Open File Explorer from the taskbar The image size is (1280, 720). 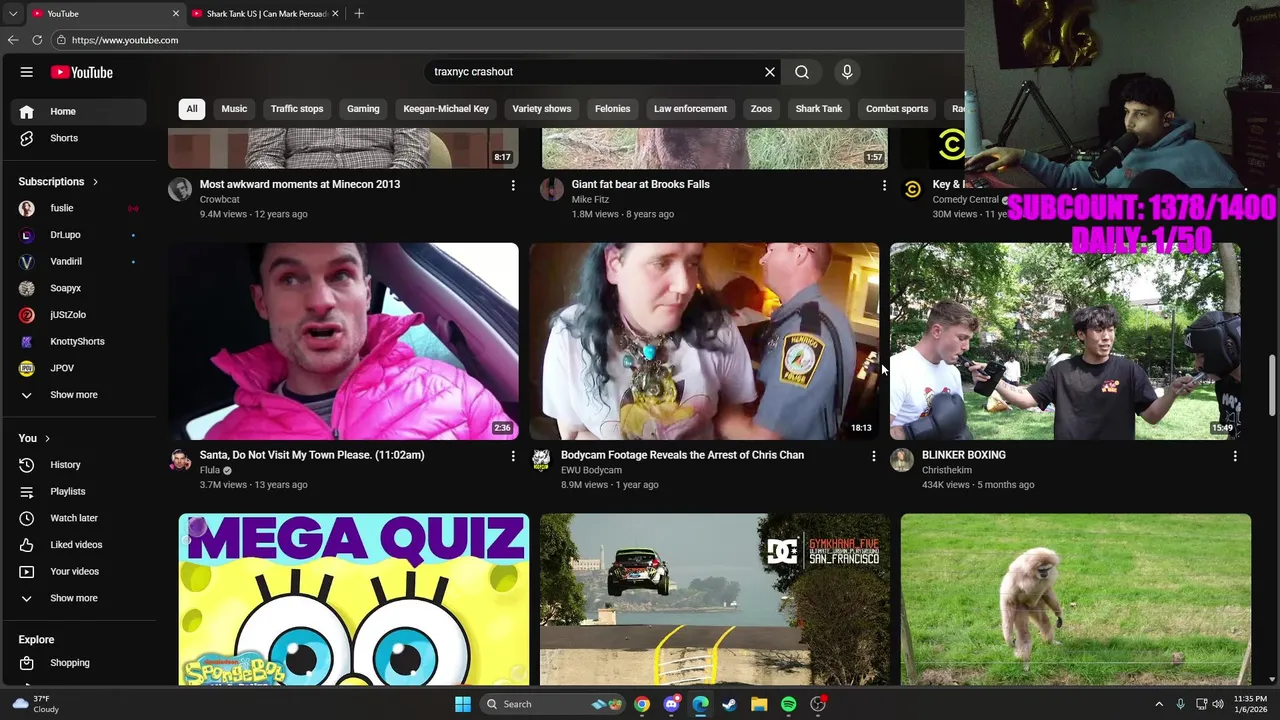(759, 704)
